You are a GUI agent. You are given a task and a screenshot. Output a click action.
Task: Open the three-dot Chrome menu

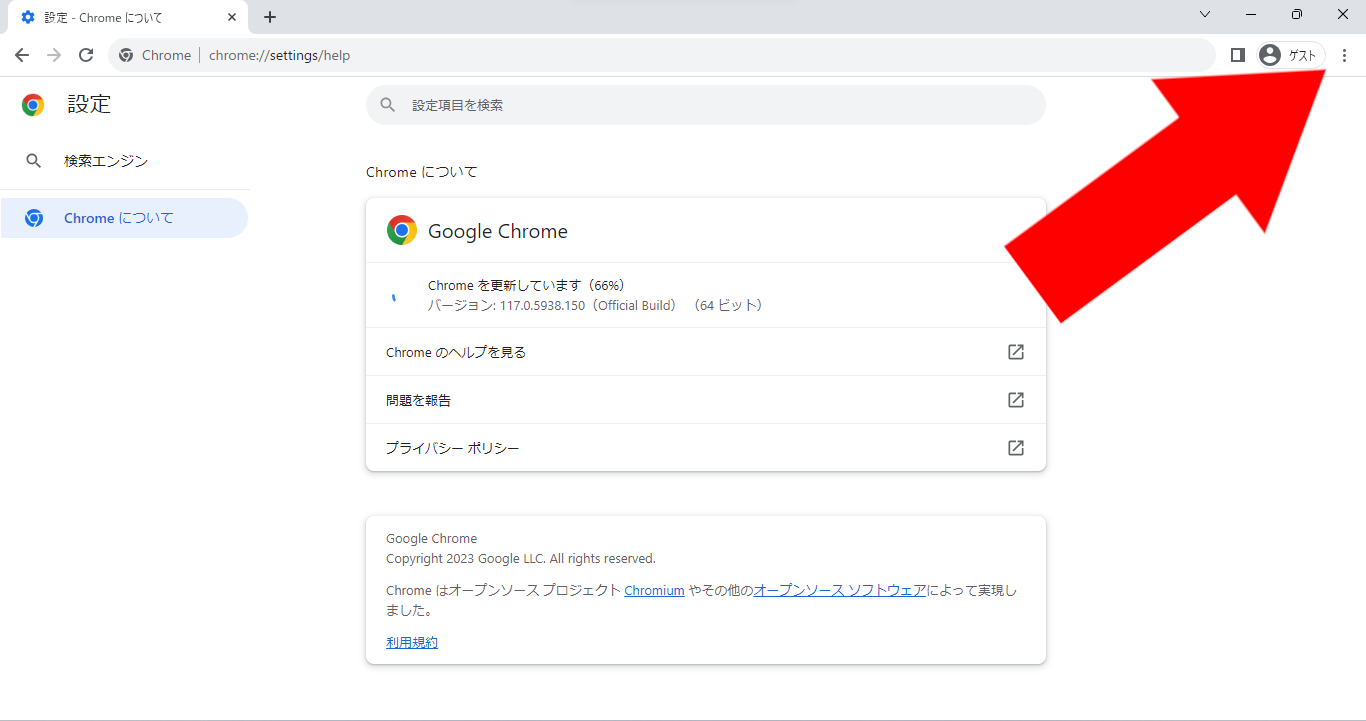[1344, 55]
